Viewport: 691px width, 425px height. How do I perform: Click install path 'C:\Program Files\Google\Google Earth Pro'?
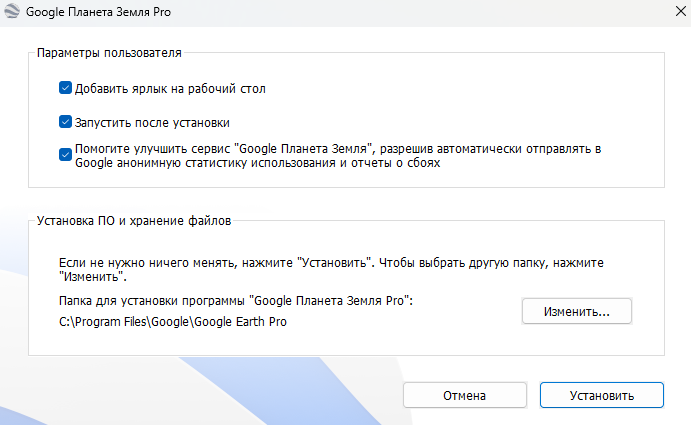[x=173, y=322]
